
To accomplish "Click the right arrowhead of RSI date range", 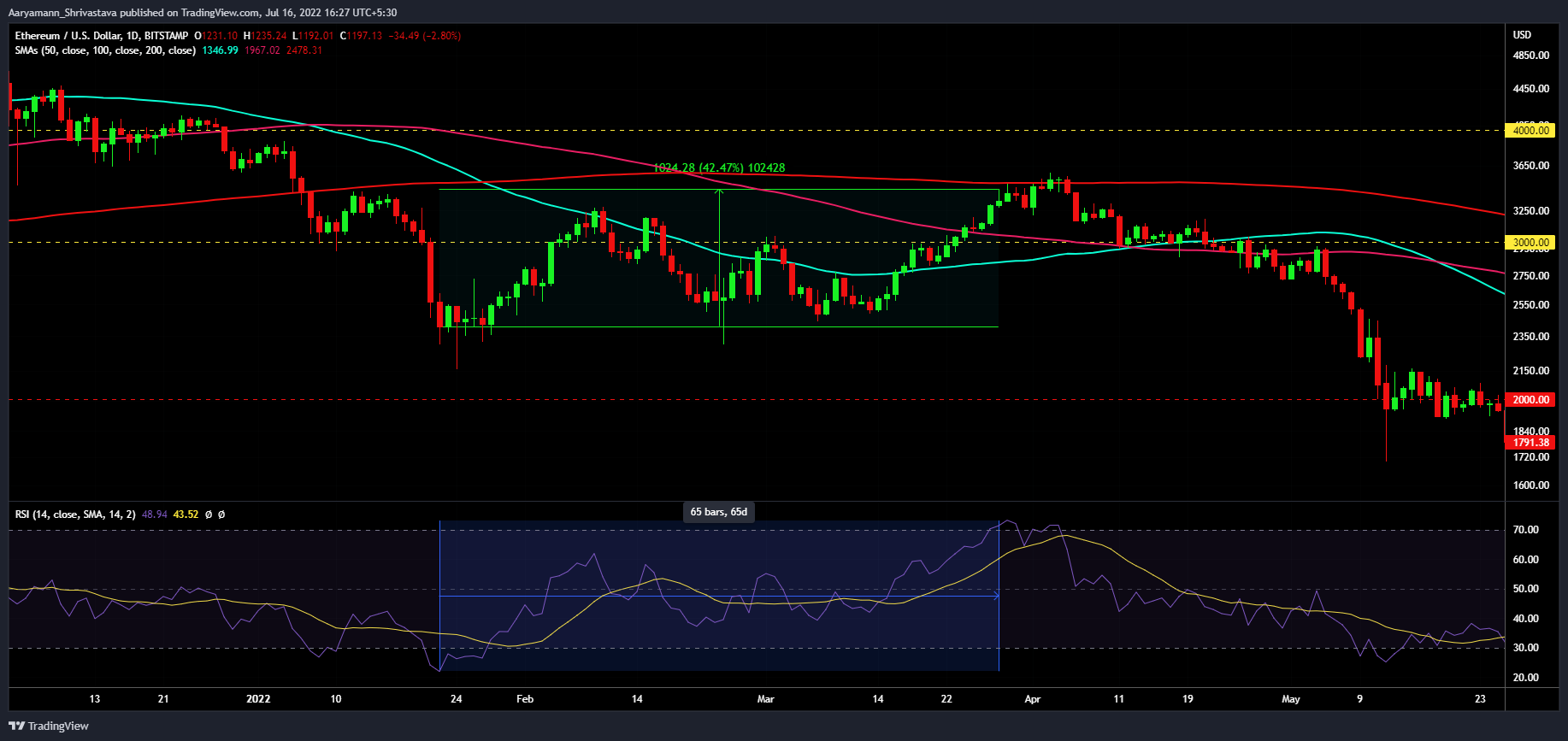I will point(996,596).
